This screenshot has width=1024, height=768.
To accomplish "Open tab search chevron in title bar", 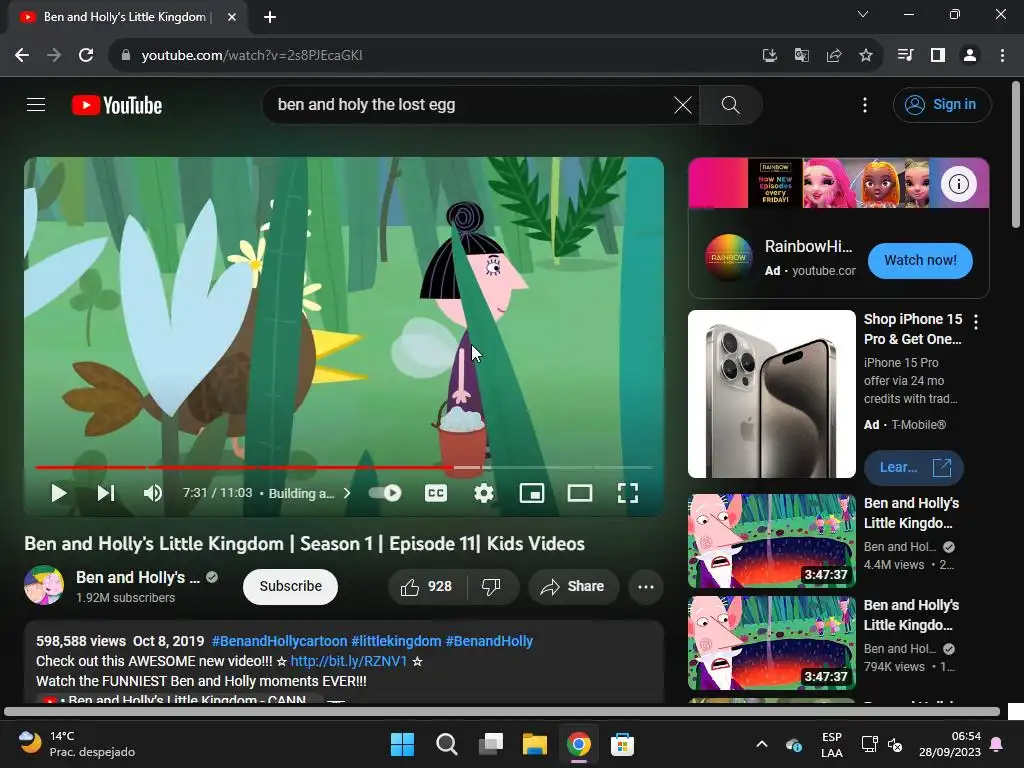I will click(x=863, y=14).
